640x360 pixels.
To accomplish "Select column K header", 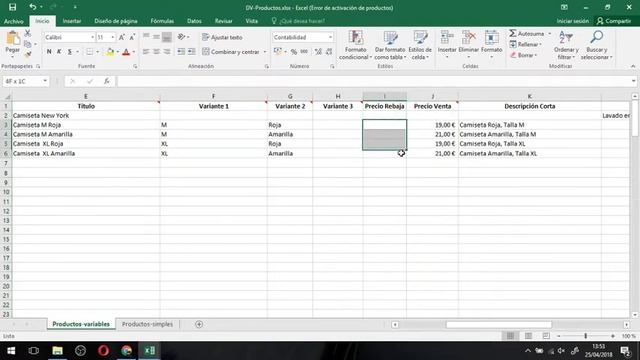I will point(529,96).
